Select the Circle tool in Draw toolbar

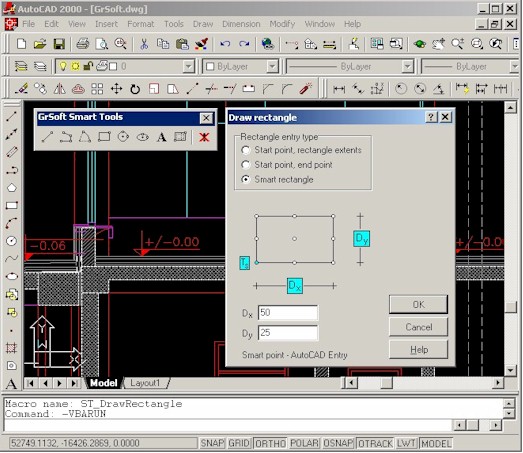pyautogui.click(x=12, y=241)
